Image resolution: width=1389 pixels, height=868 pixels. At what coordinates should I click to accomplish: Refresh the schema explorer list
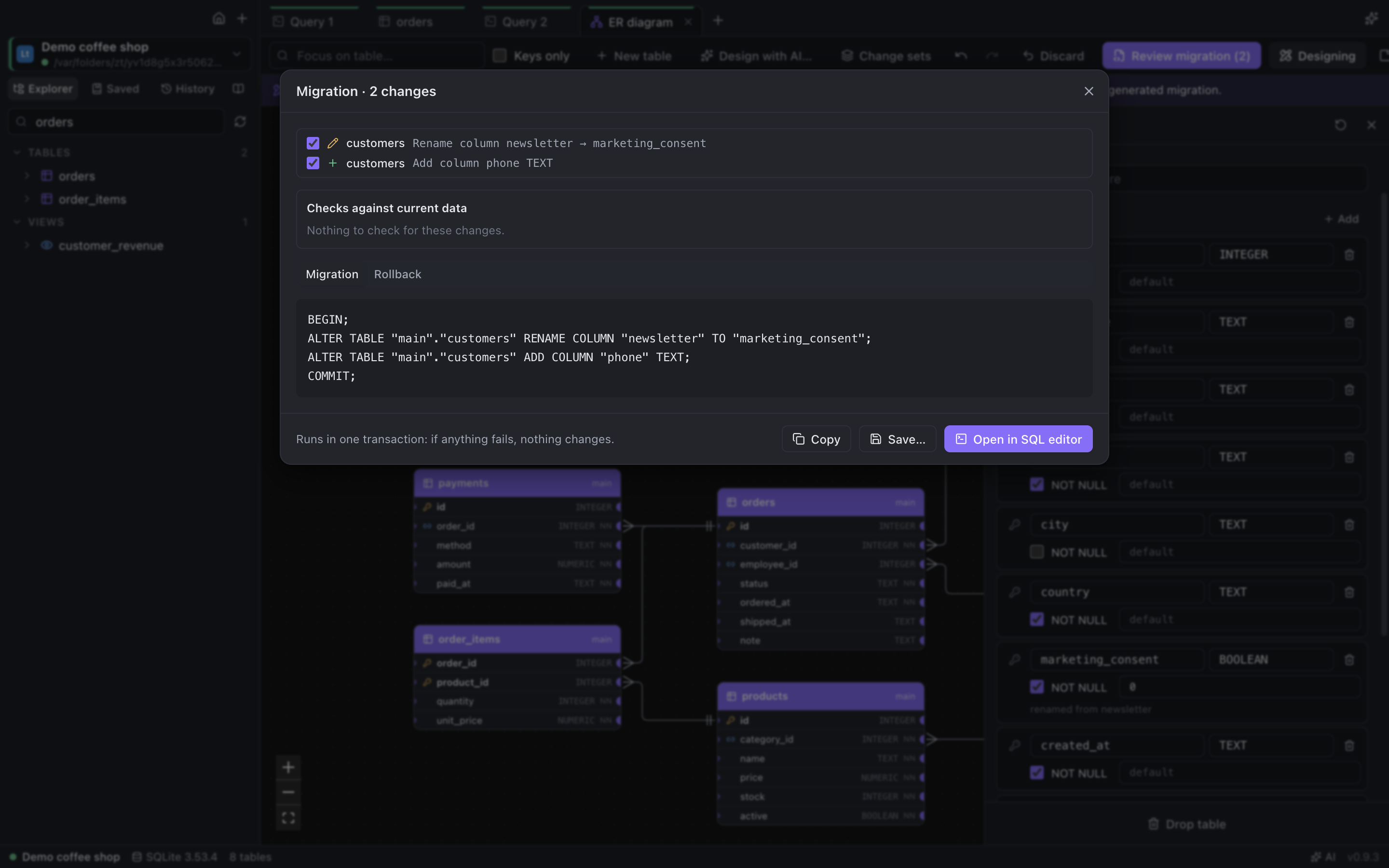pyautogui.click(x=240, y=122)
